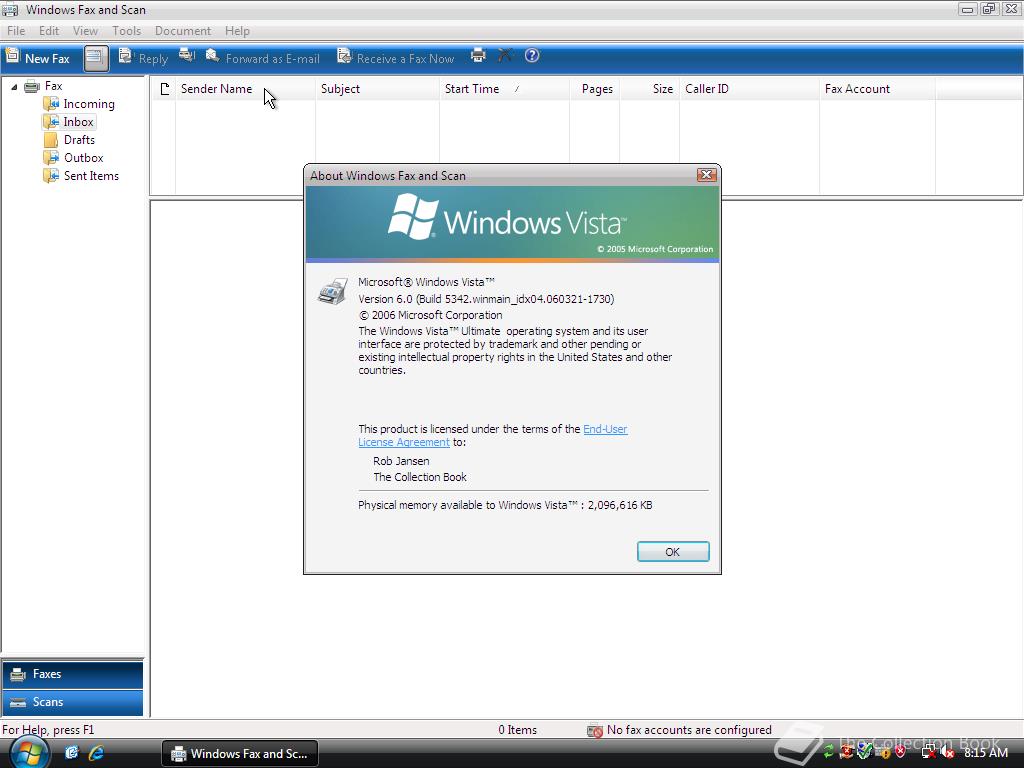1024x768 pixels.
Task: Select the Sent Items folder
Action: 81,176
